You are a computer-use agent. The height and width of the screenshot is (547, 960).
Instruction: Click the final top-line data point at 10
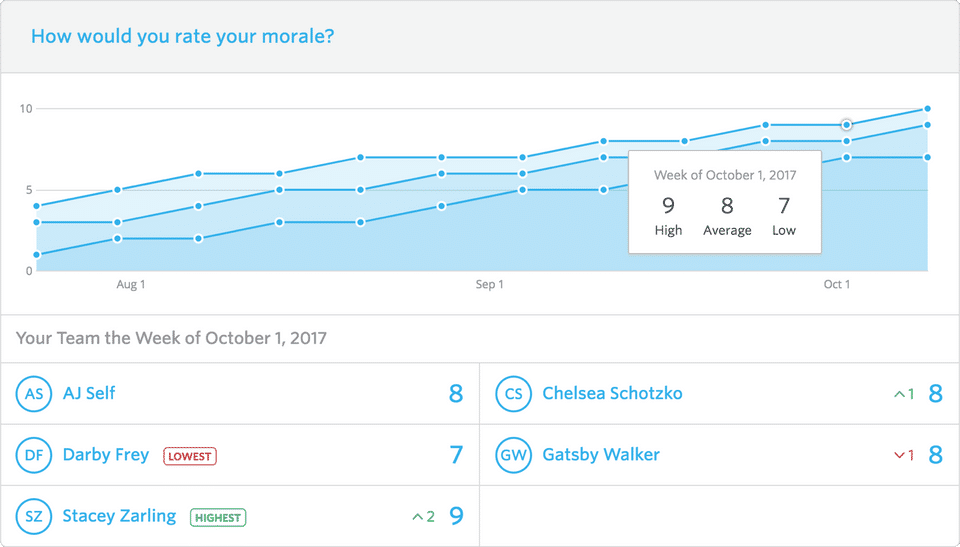coord(928,109)
